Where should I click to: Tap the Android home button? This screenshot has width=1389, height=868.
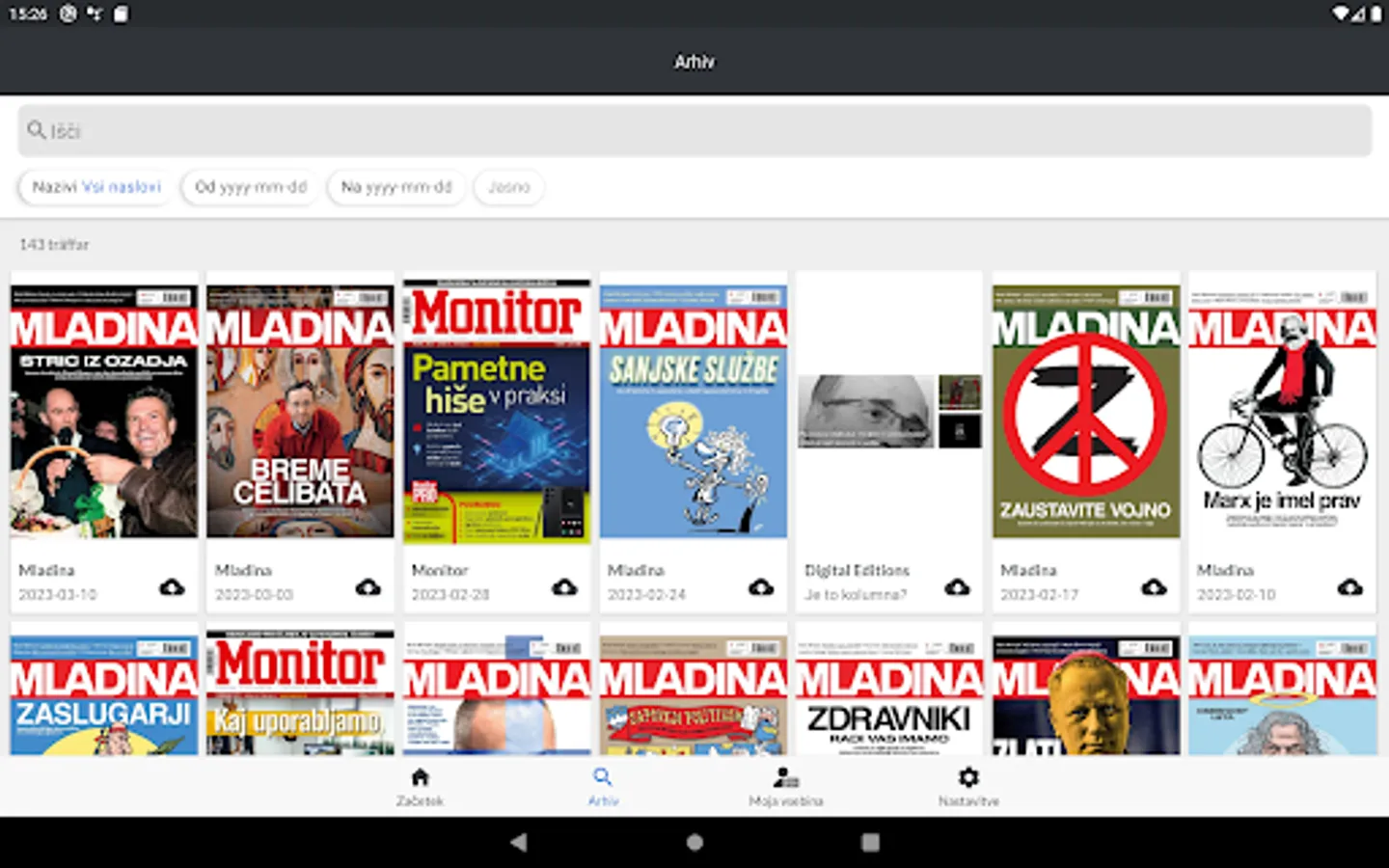pyautogui.click(x=694, y=842)
